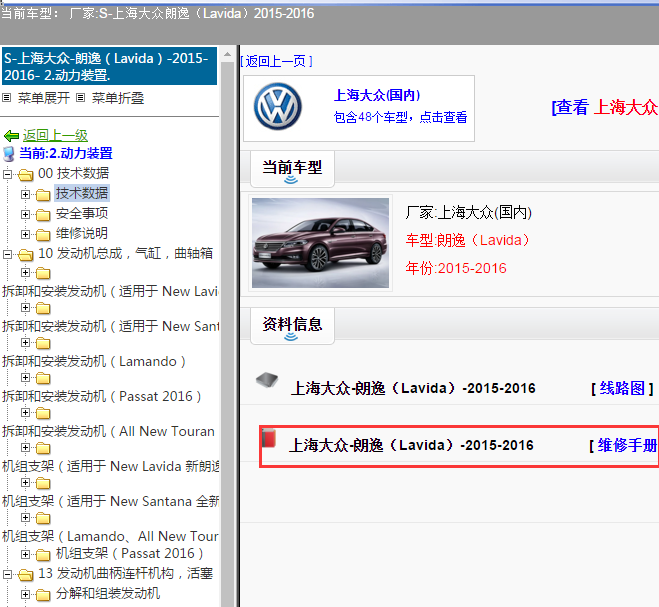Click the blue header S-上海大众-朗逸 title
Viewport: 659px width, 607px height.
(109, 66)
